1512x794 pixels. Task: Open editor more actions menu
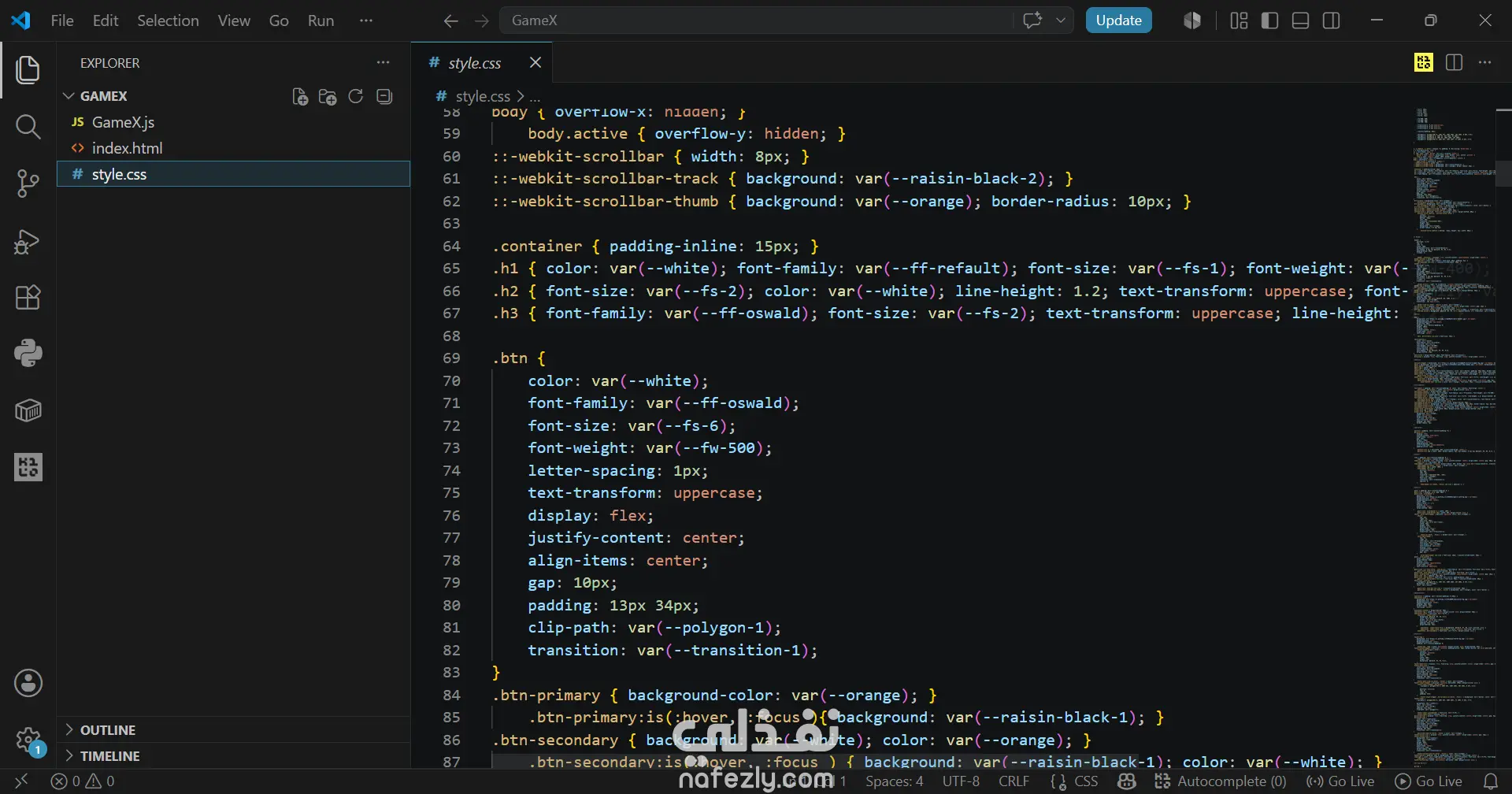point(1484,62)
